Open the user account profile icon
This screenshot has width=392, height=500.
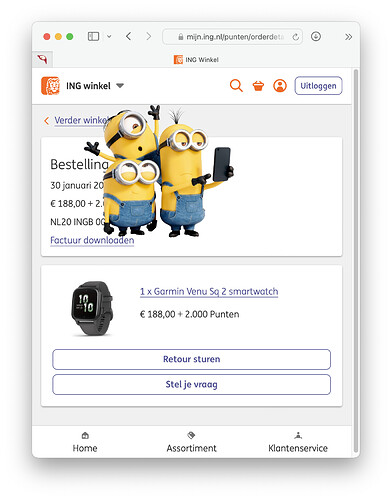point(280,86)
